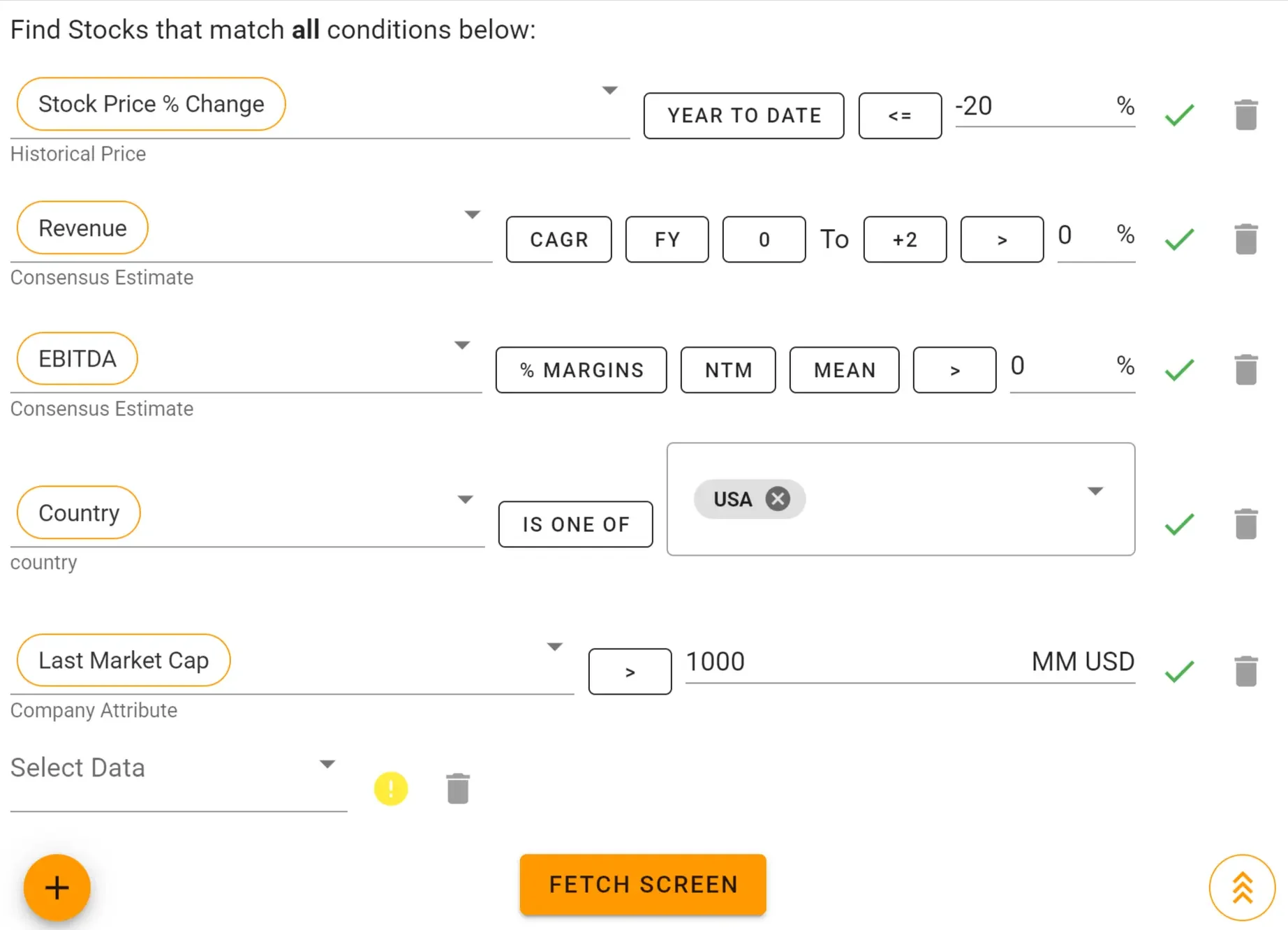Add a new condition with the plus button
Screen dimensions: 1288x930
(x=56, y=887)
